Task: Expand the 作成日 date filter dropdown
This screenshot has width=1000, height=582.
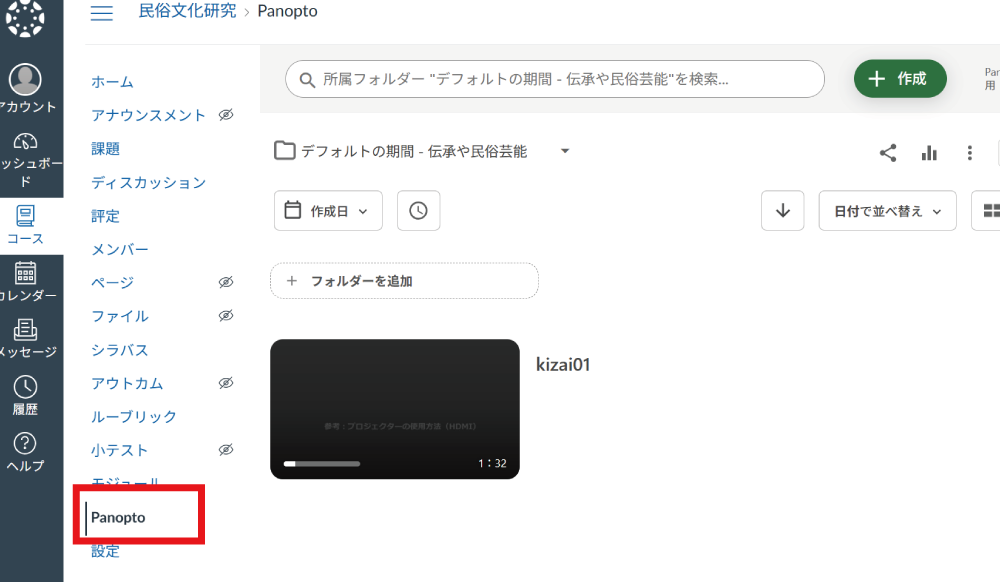Action: pos(328,211)
